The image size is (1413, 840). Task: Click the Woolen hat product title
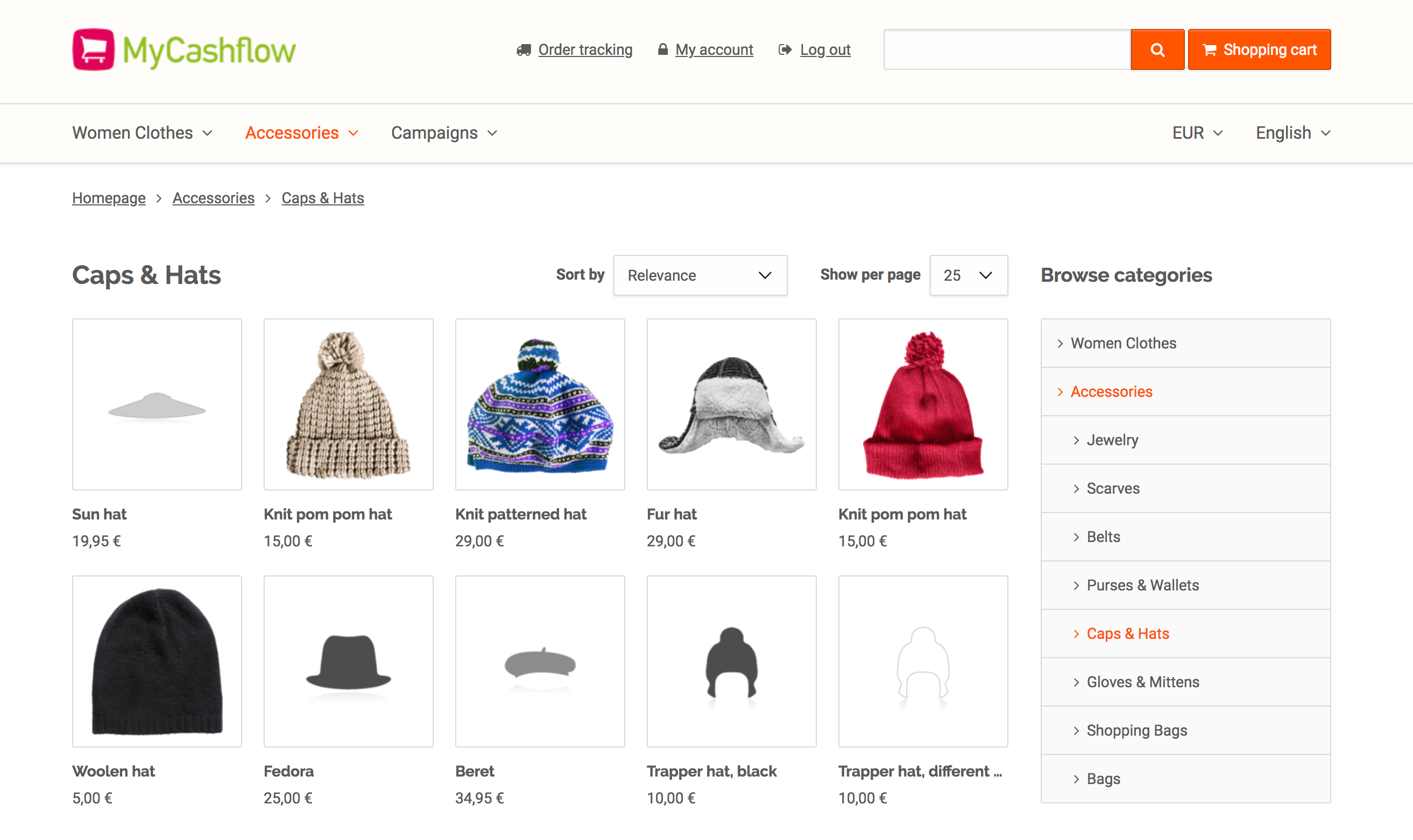click(x=114, y=771)
